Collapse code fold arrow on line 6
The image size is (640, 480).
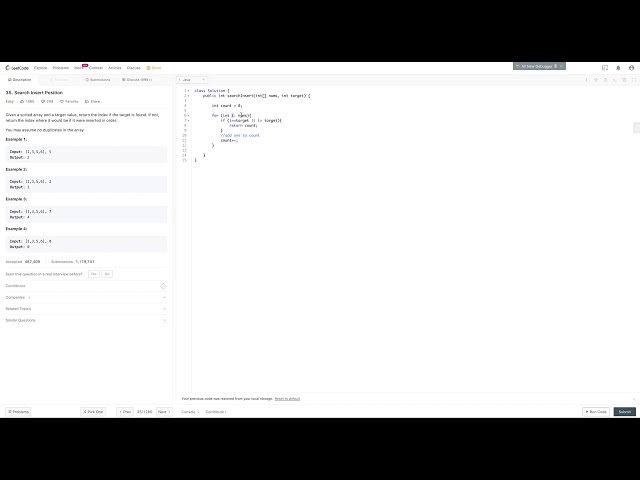pos(189,116)
